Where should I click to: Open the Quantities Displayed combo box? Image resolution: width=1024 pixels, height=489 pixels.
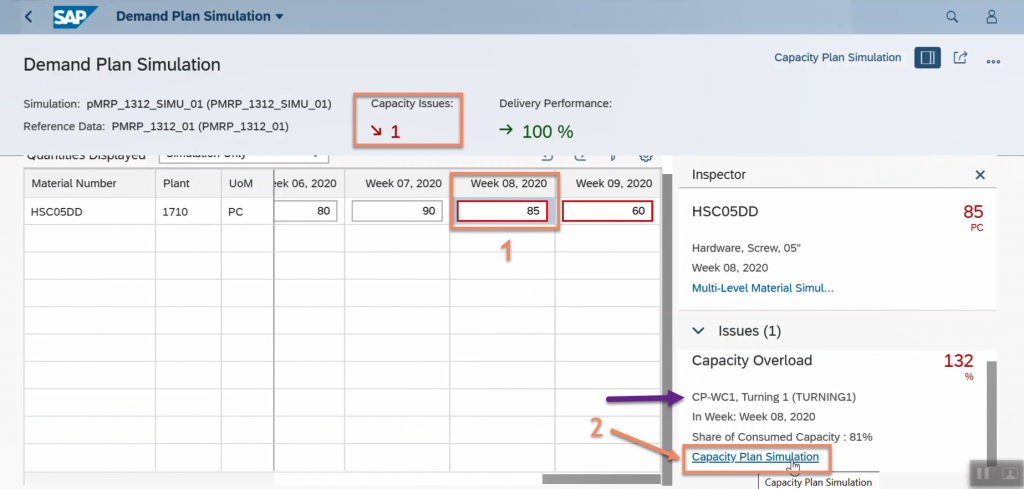click(x=244, y=158)
